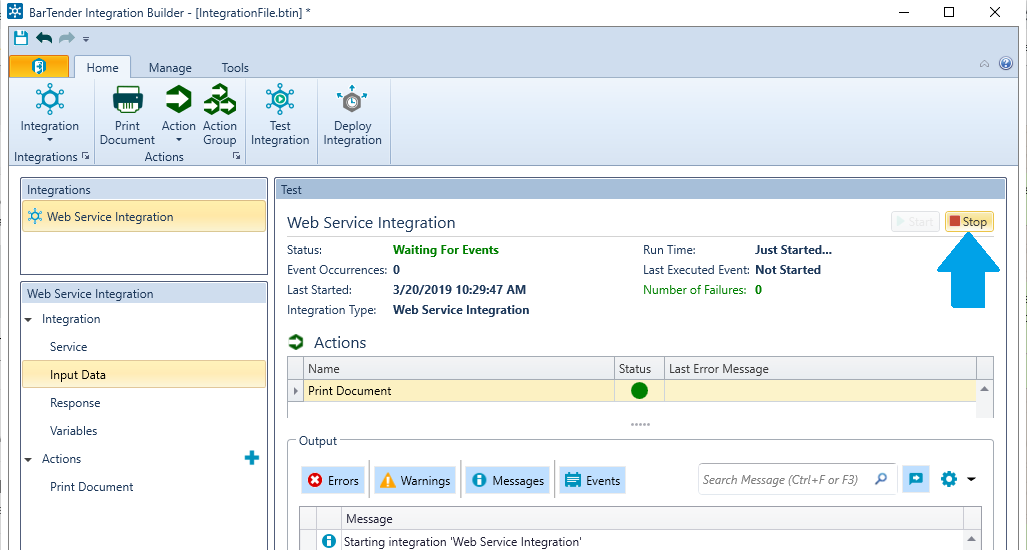1027x550 pixels.
Task: Open the Help question mark icon
Action: pos(1006,64)
